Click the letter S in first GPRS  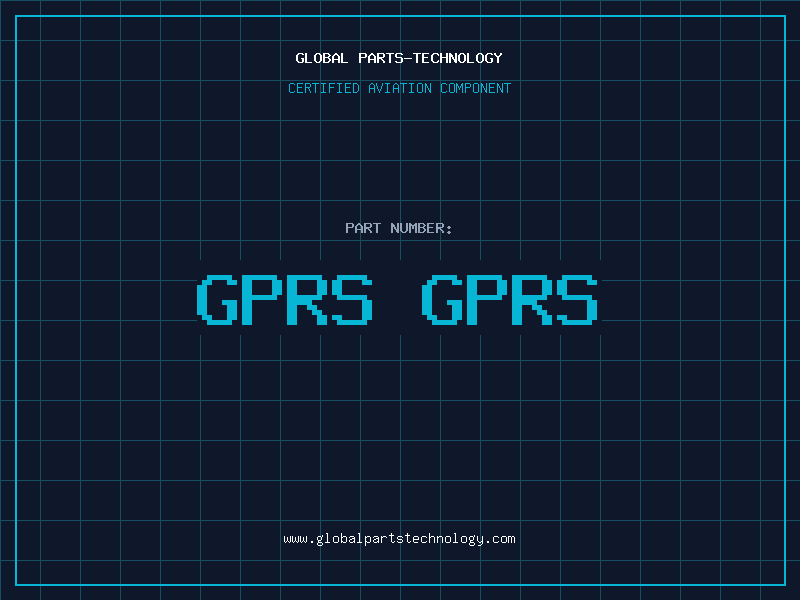pos(353,300)
